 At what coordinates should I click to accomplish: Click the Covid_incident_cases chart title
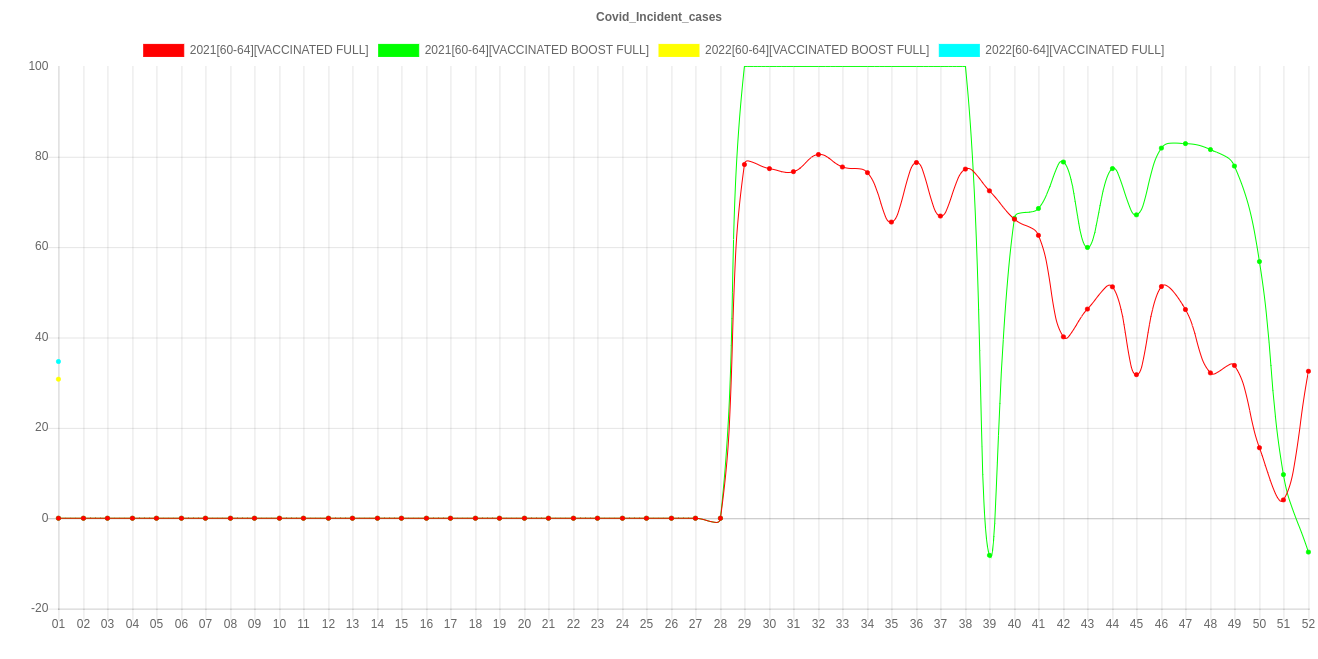659,17
